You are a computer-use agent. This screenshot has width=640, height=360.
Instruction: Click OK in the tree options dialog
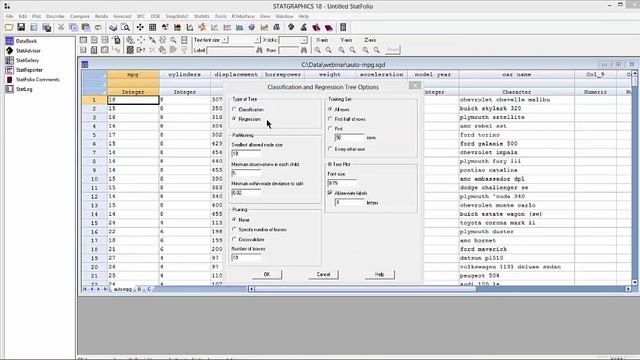pos(267,274)
